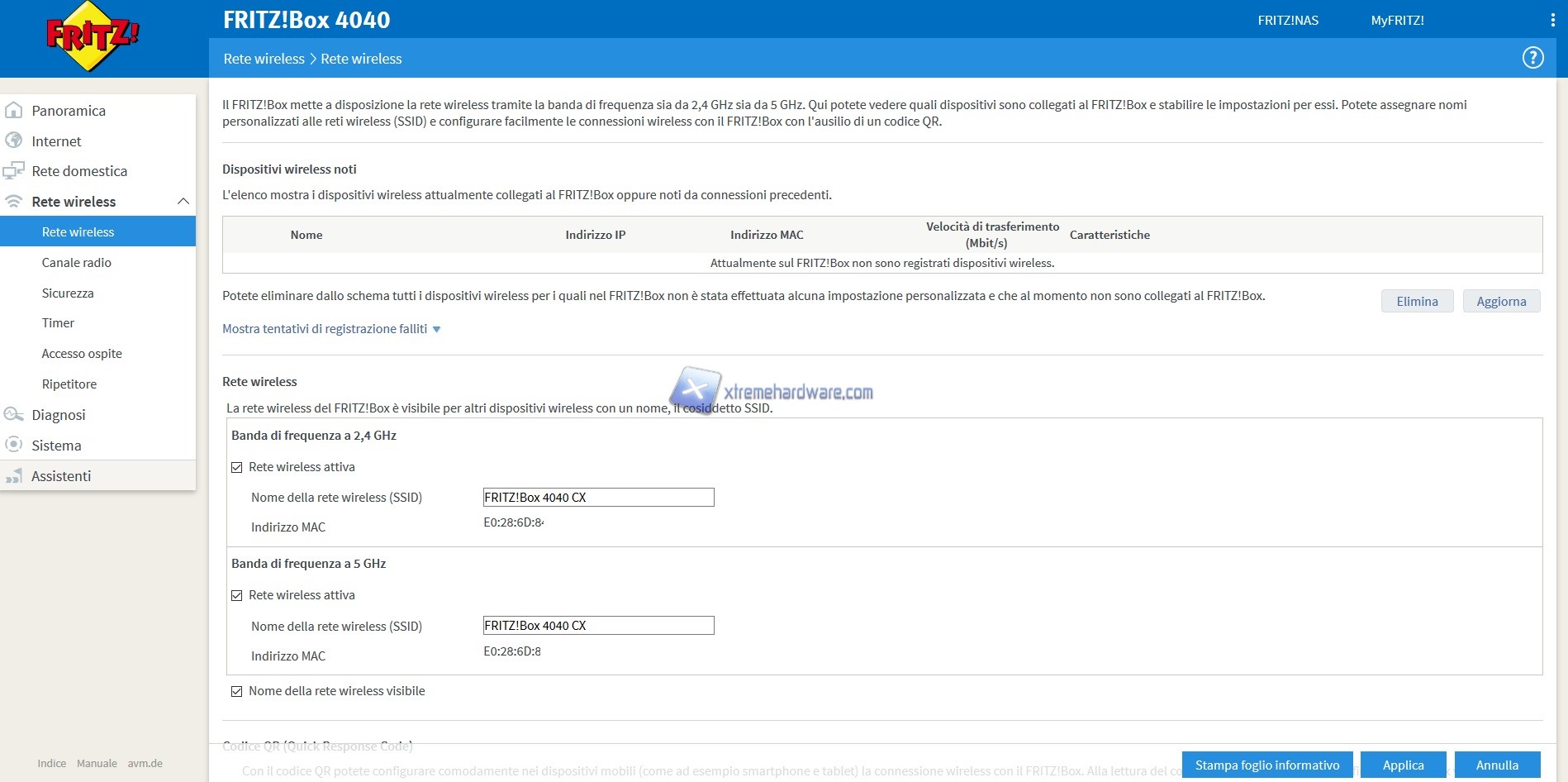Collapse the Rete wireless sidebar section
This screenshot has height=782, width=1568.
(x=183, y=202)
